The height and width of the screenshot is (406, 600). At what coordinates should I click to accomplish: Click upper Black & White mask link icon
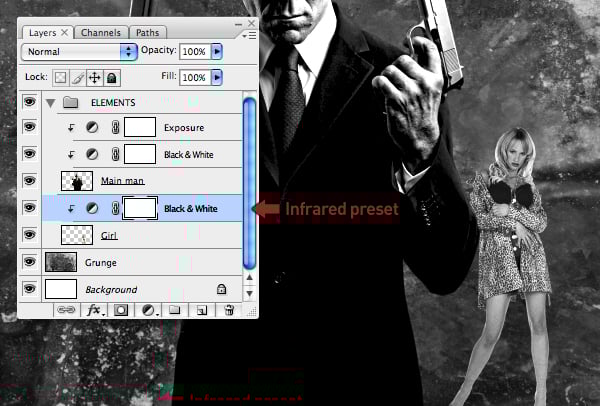click(115, 155)
